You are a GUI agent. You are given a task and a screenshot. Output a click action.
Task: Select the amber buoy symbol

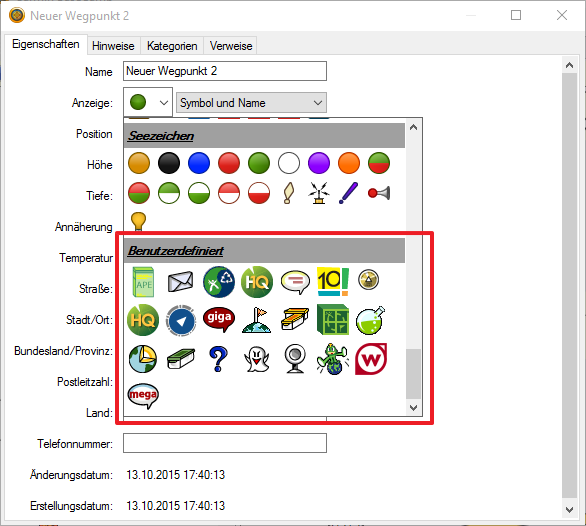click(139, 163)
